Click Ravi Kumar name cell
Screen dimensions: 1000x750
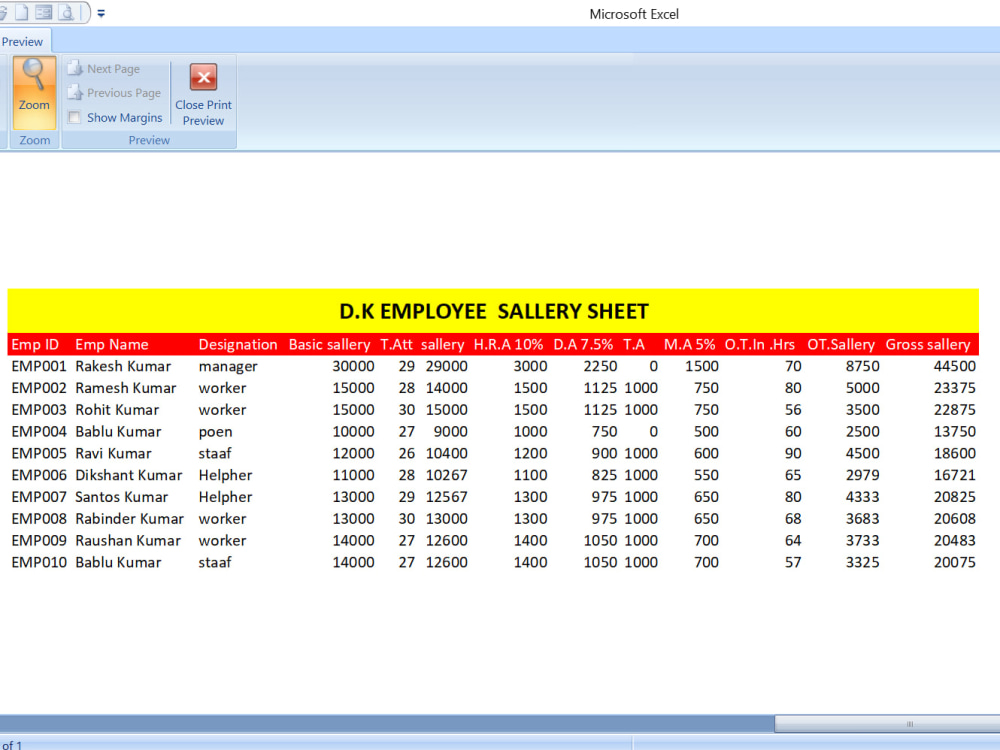click(114, 453)
